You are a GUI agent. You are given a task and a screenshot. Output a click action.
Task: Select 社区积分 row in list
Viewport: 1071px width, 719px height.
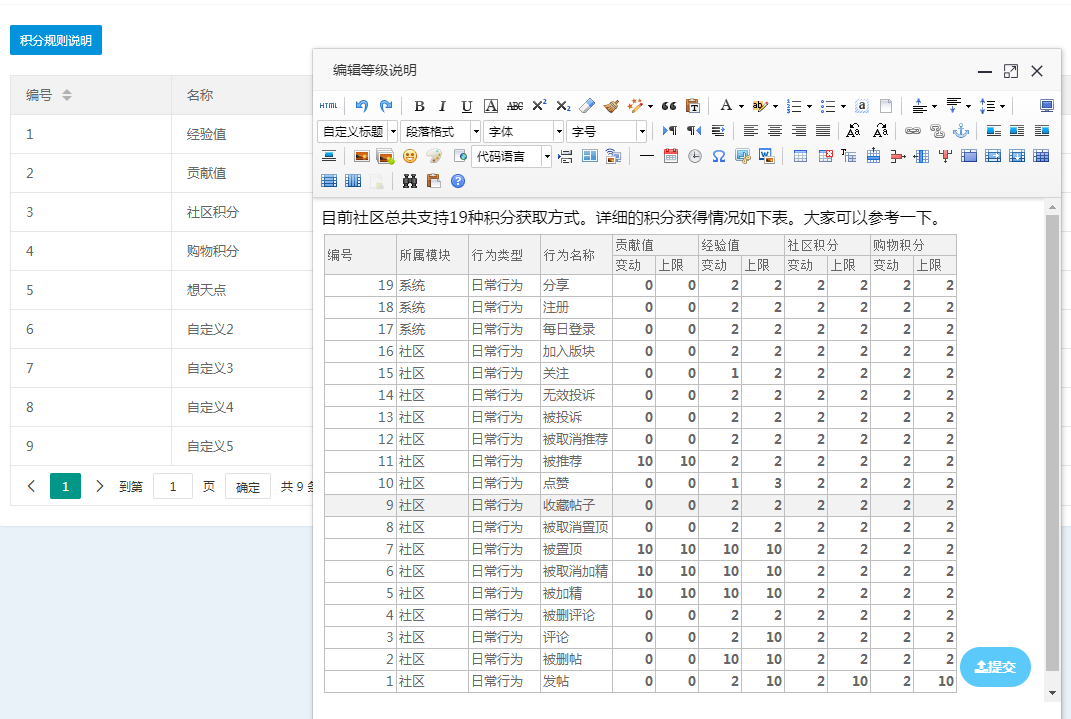(x=161, y=212)
